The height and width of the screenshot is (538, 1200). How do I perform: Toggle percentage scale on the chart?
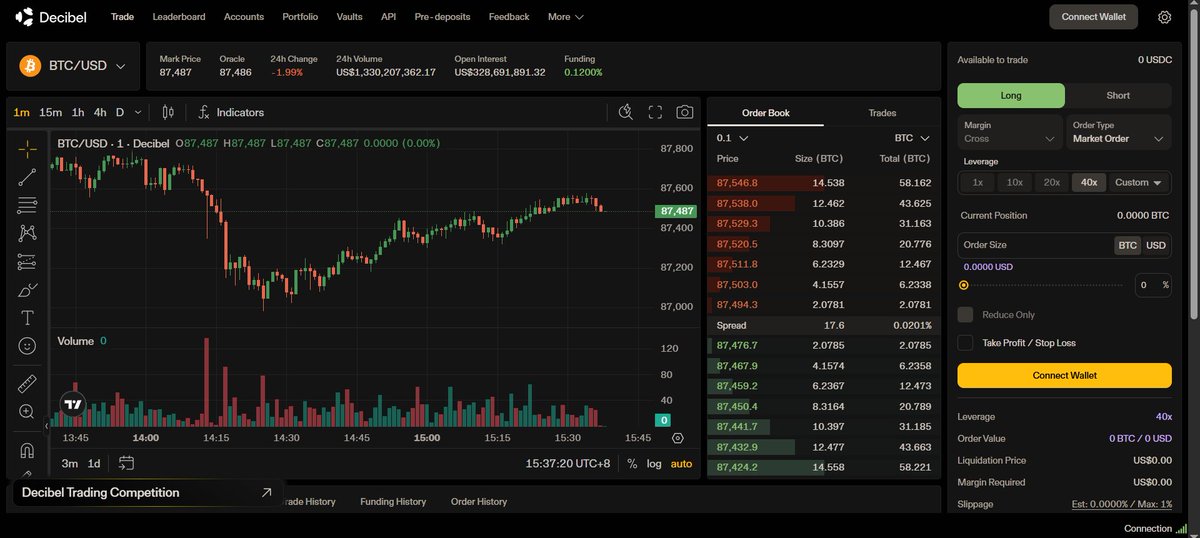coord(632,463)
